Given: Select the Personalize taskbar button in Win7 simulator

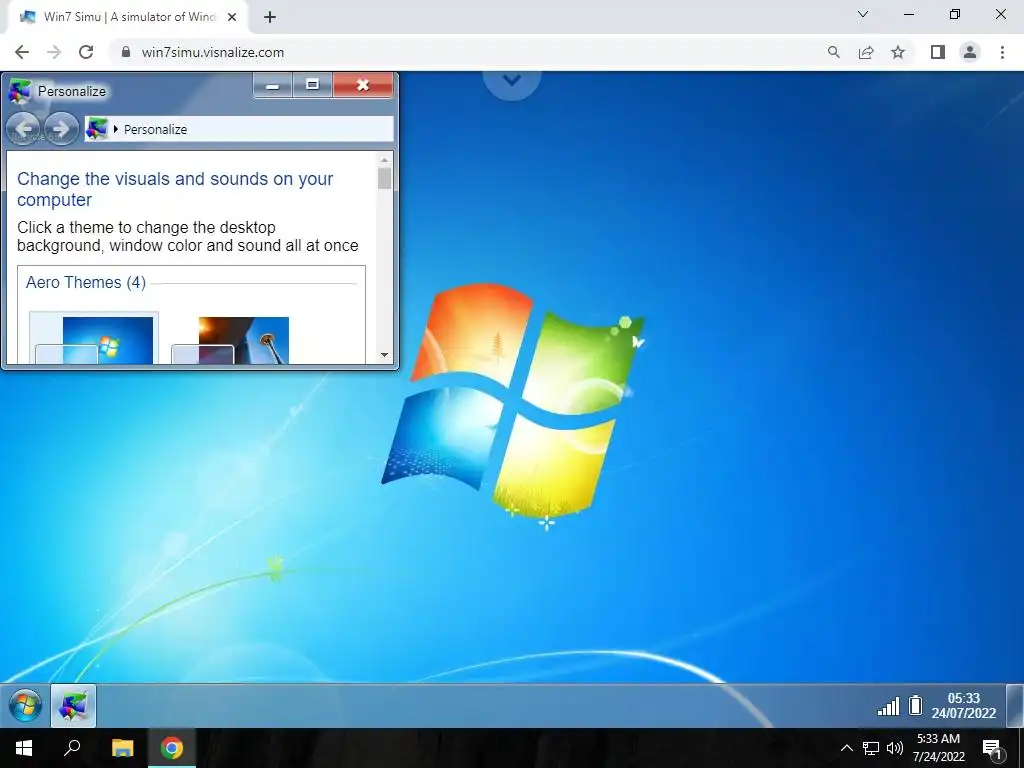Looking at the screenshot, I should point(73,705).
